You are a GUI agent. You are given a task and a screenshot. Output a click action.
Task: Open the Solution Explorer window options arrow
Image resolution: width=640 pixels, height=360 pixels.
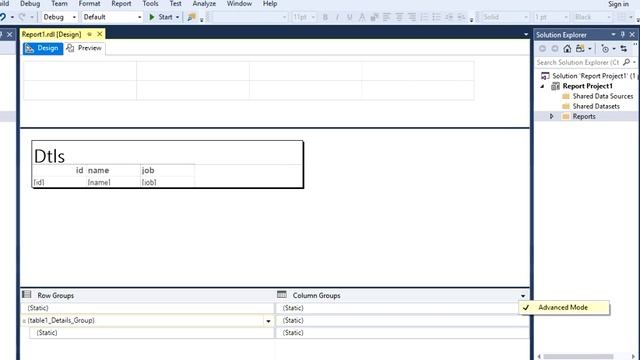[613, 35]
